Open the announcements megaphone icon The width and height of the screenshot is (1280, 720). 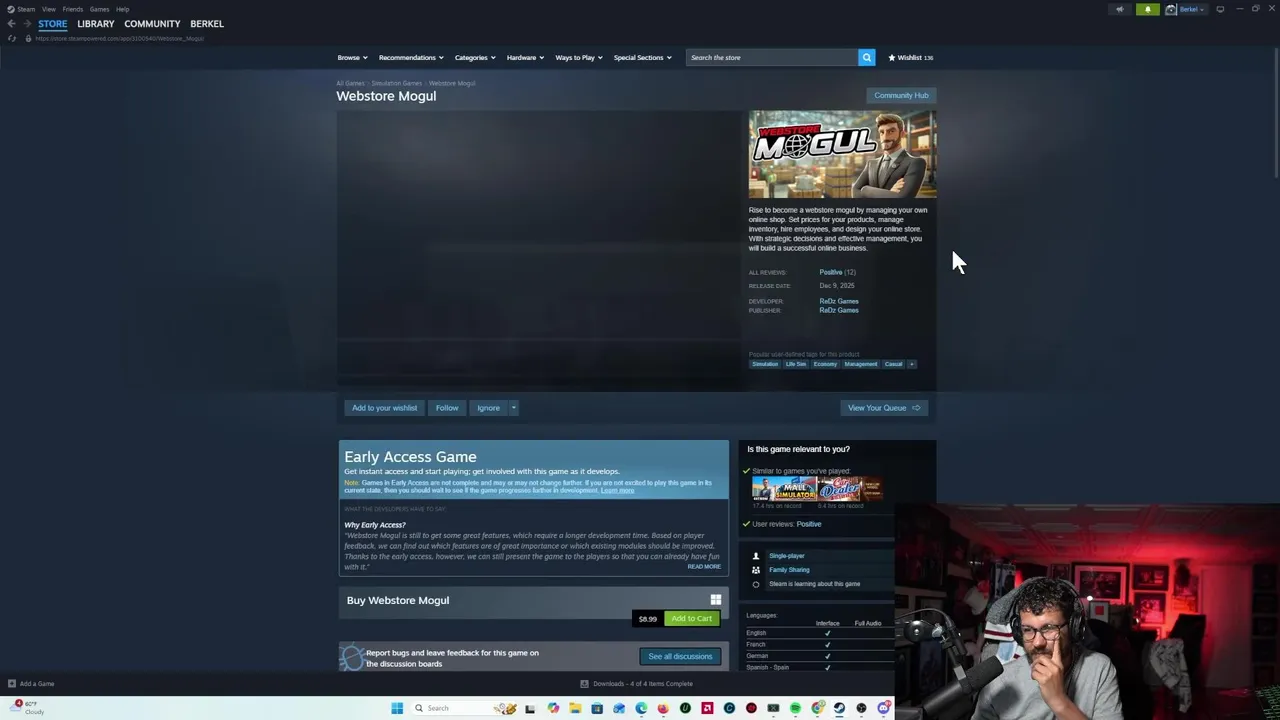(1120, 9)
